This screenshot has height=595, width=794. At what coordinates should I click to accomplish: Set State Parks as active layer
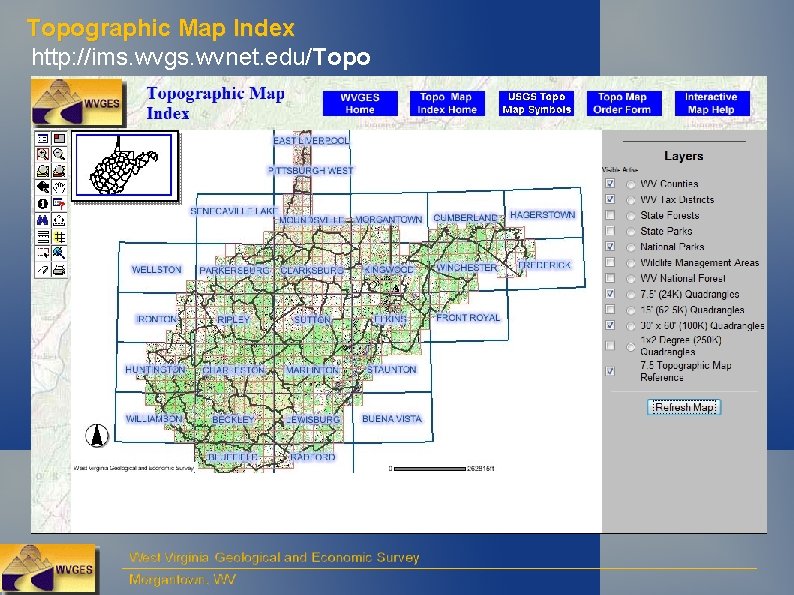(630, 231)
